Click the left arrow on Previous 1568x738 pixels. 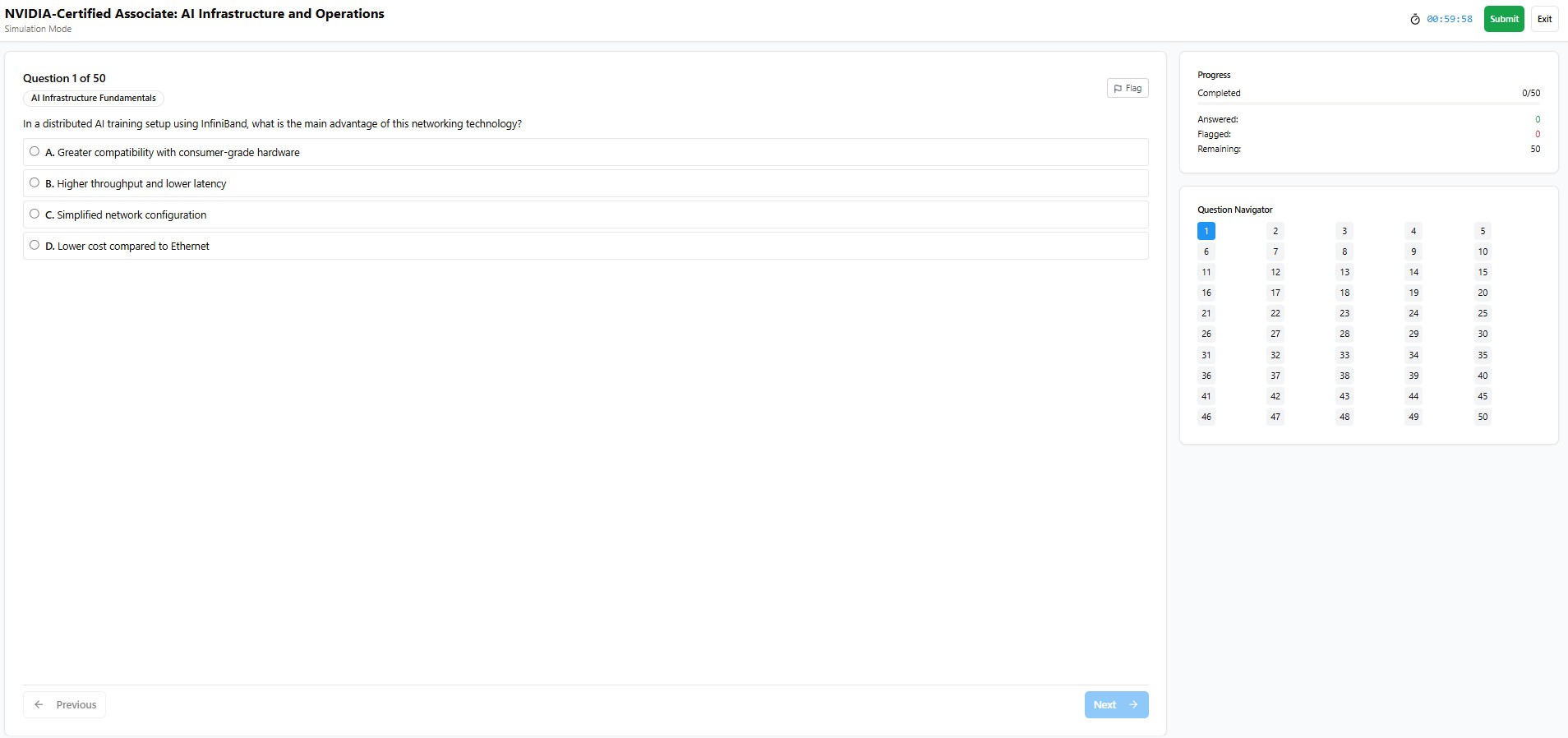39,704
